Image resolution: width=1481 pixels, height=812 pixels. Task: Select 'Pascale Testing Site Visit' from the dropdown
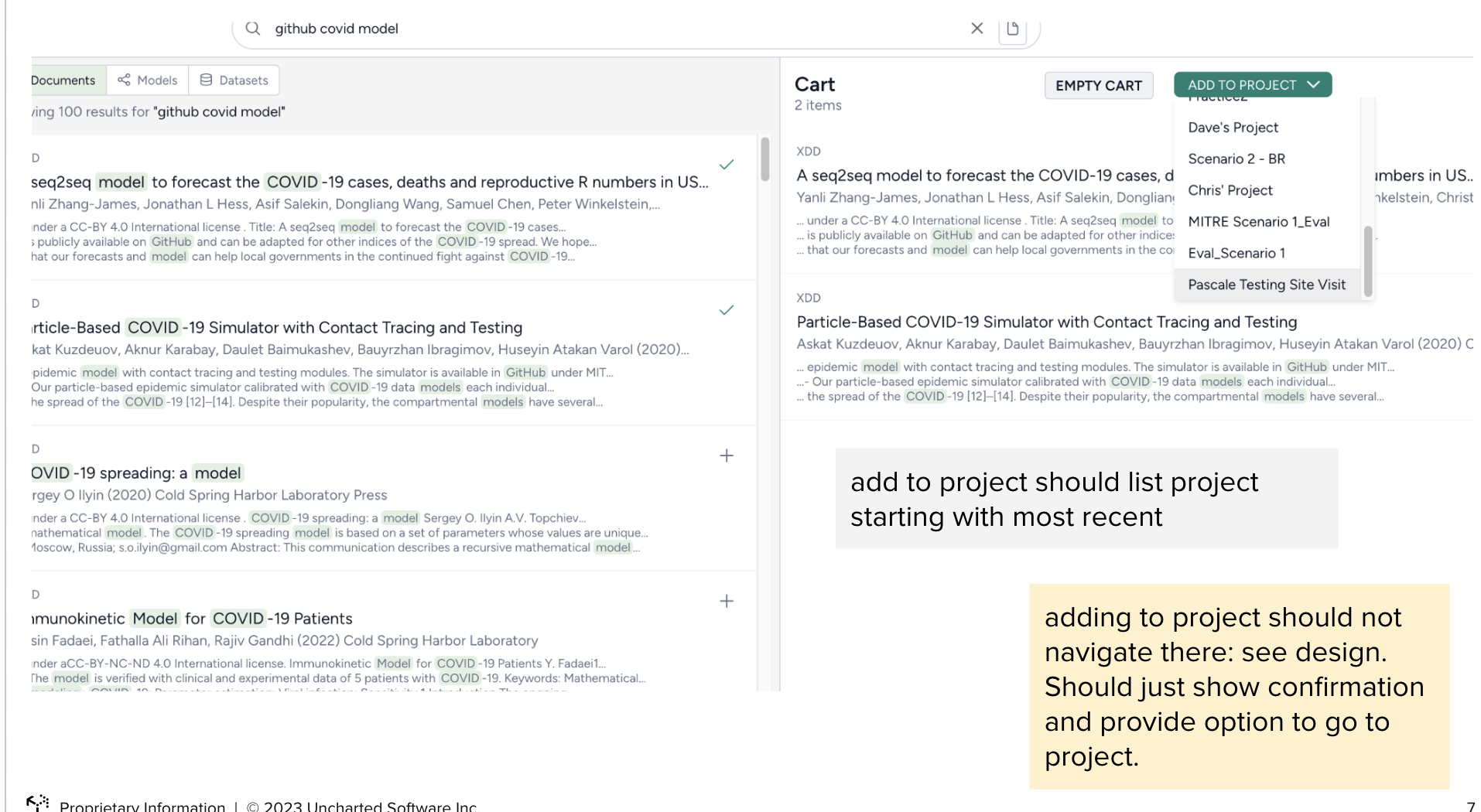click(x=1267, y=285)
